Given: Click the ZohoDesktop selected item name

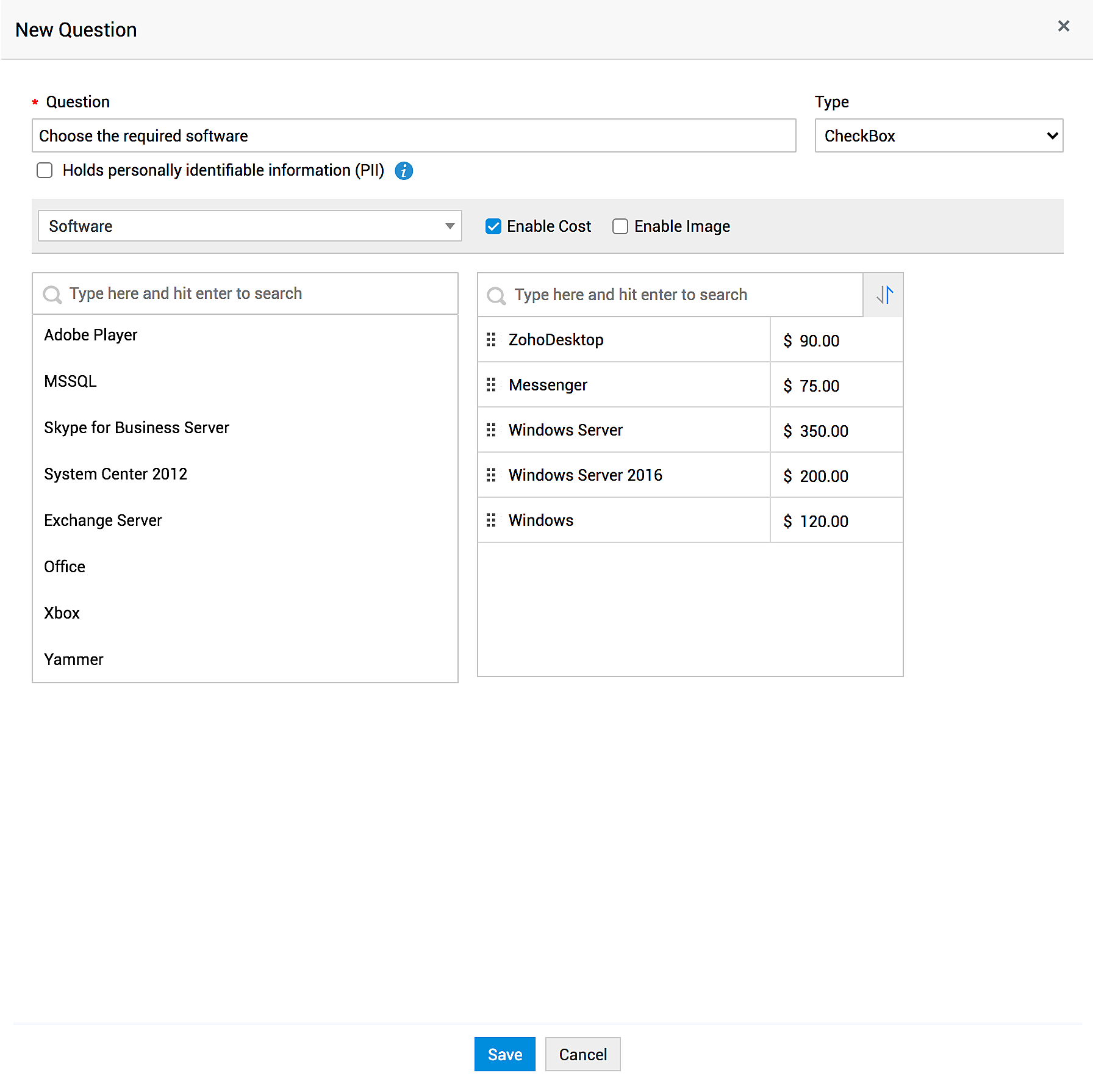Looking at the screenshot, I should tap(556, 340).
